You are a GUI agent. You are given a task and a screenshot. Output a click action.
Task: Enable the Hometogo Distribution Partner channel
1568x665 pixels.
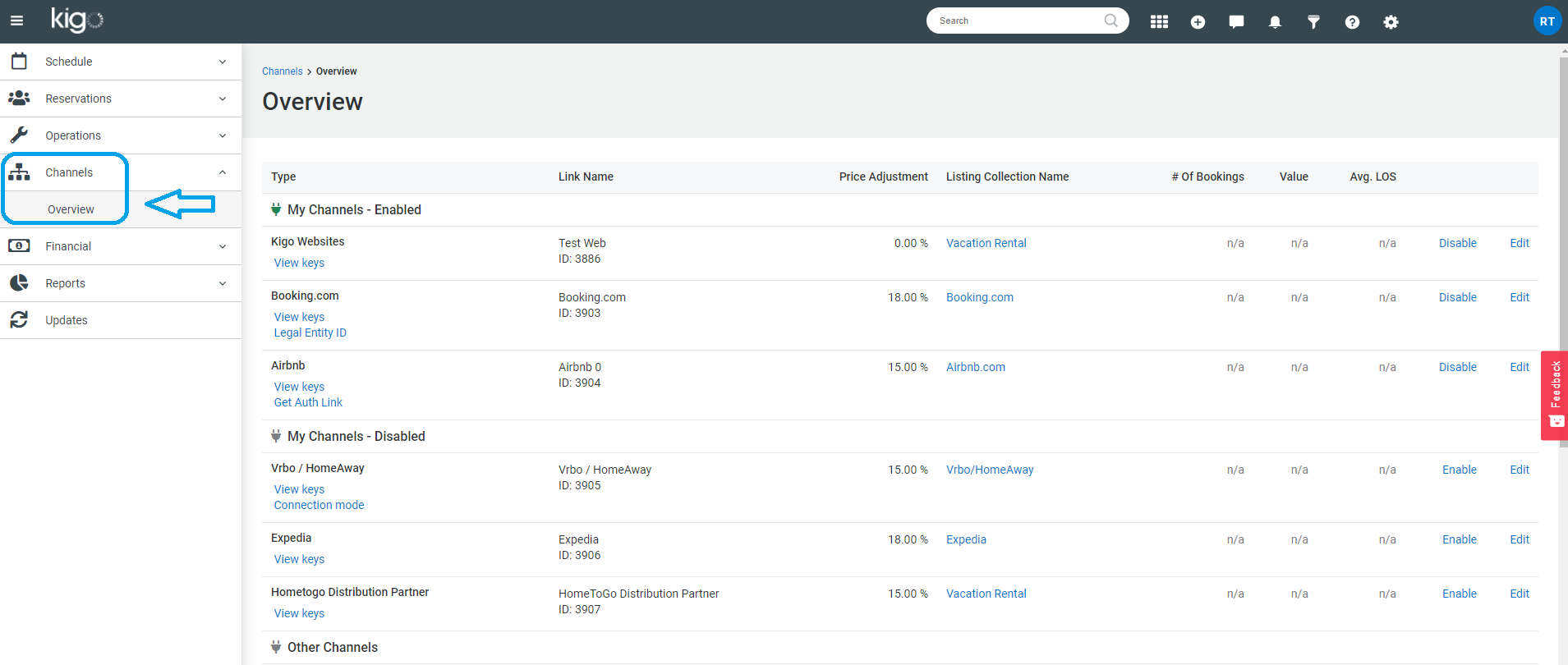click(1459, 594)
